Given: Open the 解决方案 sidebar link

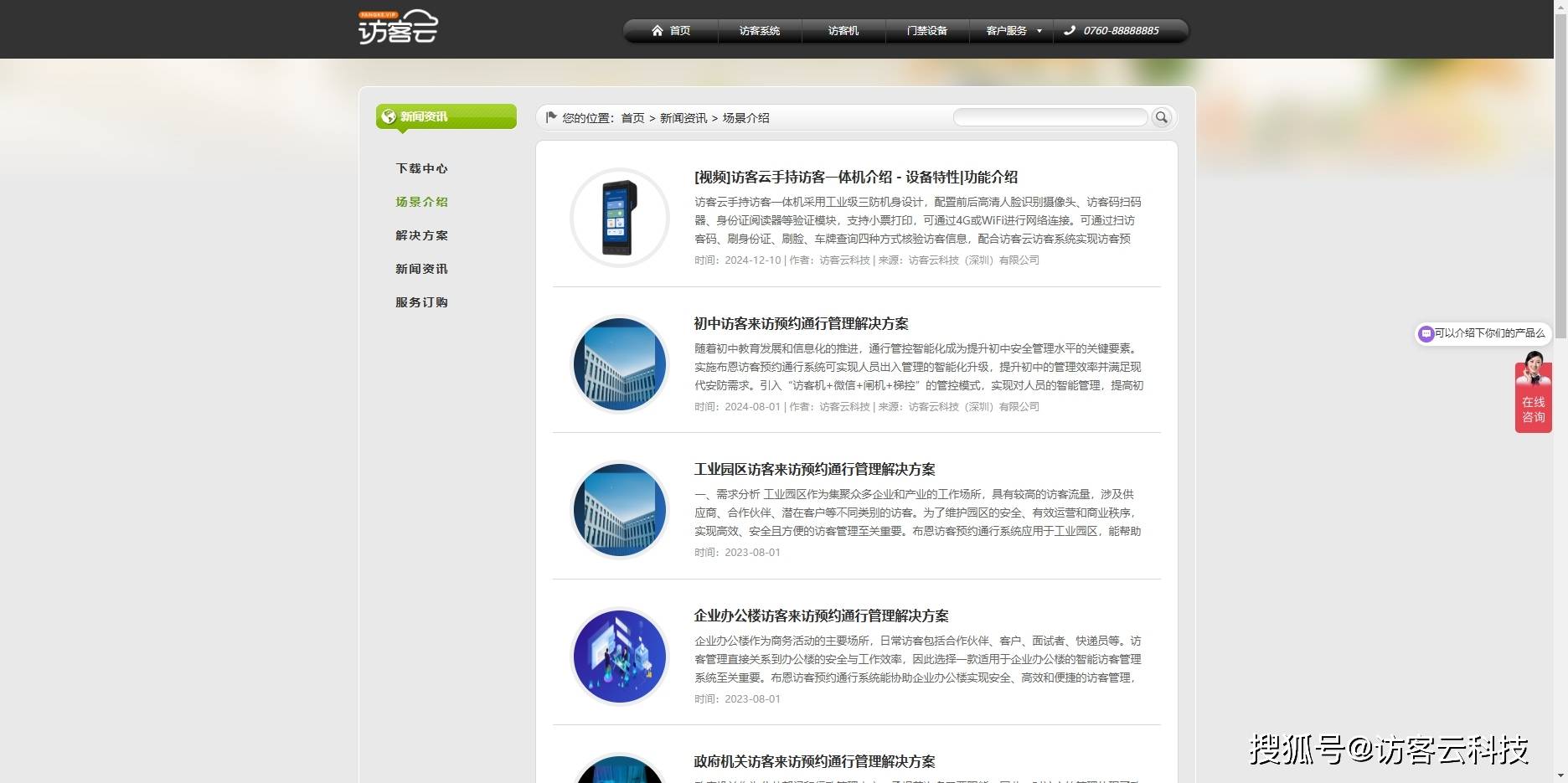Looking at the screenshot, I should (x=421, y=235).
